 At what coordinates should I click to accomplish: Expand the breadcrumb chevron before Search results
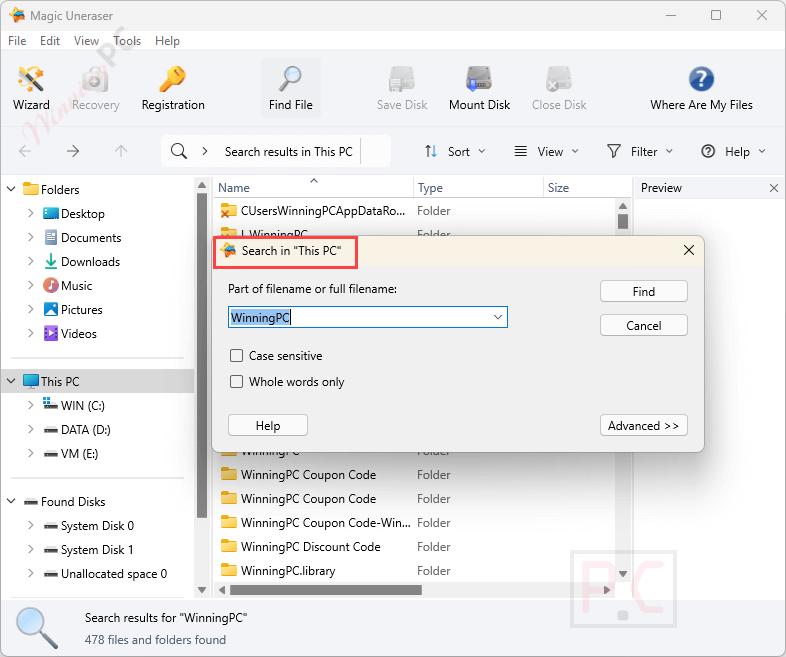tap(205, 151)
